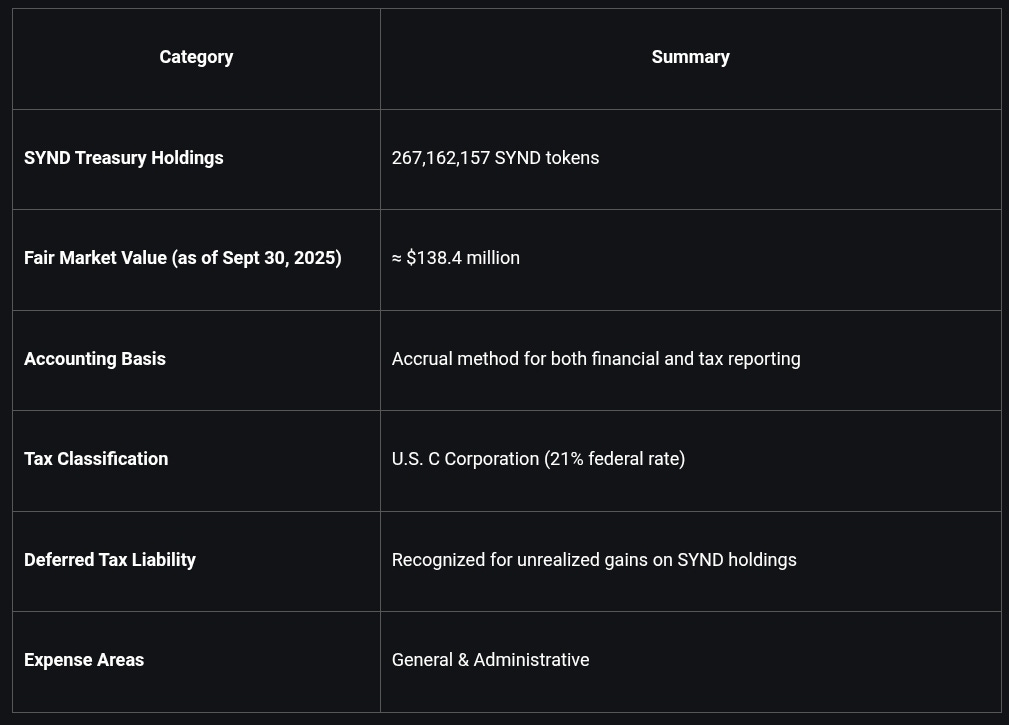Click the U.S. C Corporation text
Image resolution: width=1009 pixels, height=725 pixels.
(x=465, y=459)
